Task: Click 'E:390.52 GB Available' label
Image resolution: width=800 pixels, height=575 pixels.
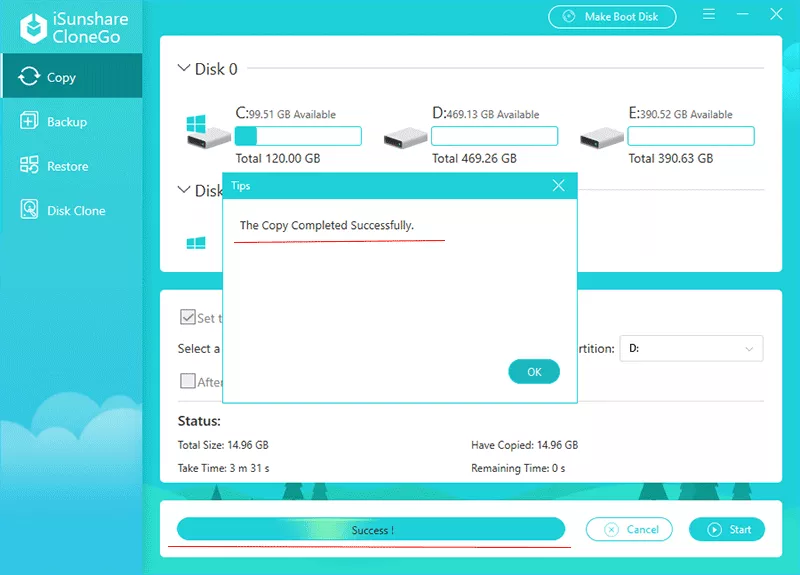Action: (x=680, y=113)
